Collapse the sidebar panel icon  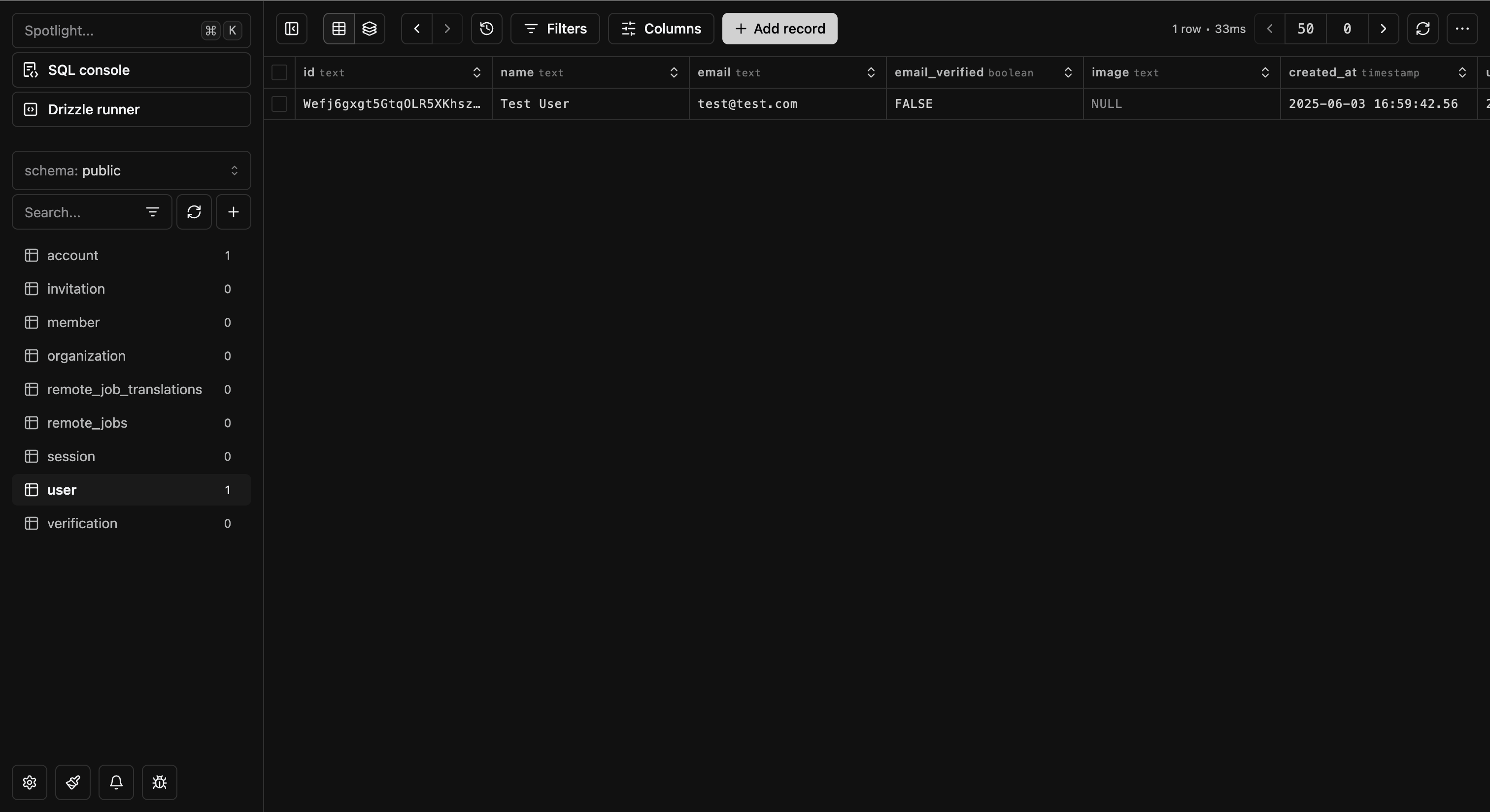[x=292, y=29]
